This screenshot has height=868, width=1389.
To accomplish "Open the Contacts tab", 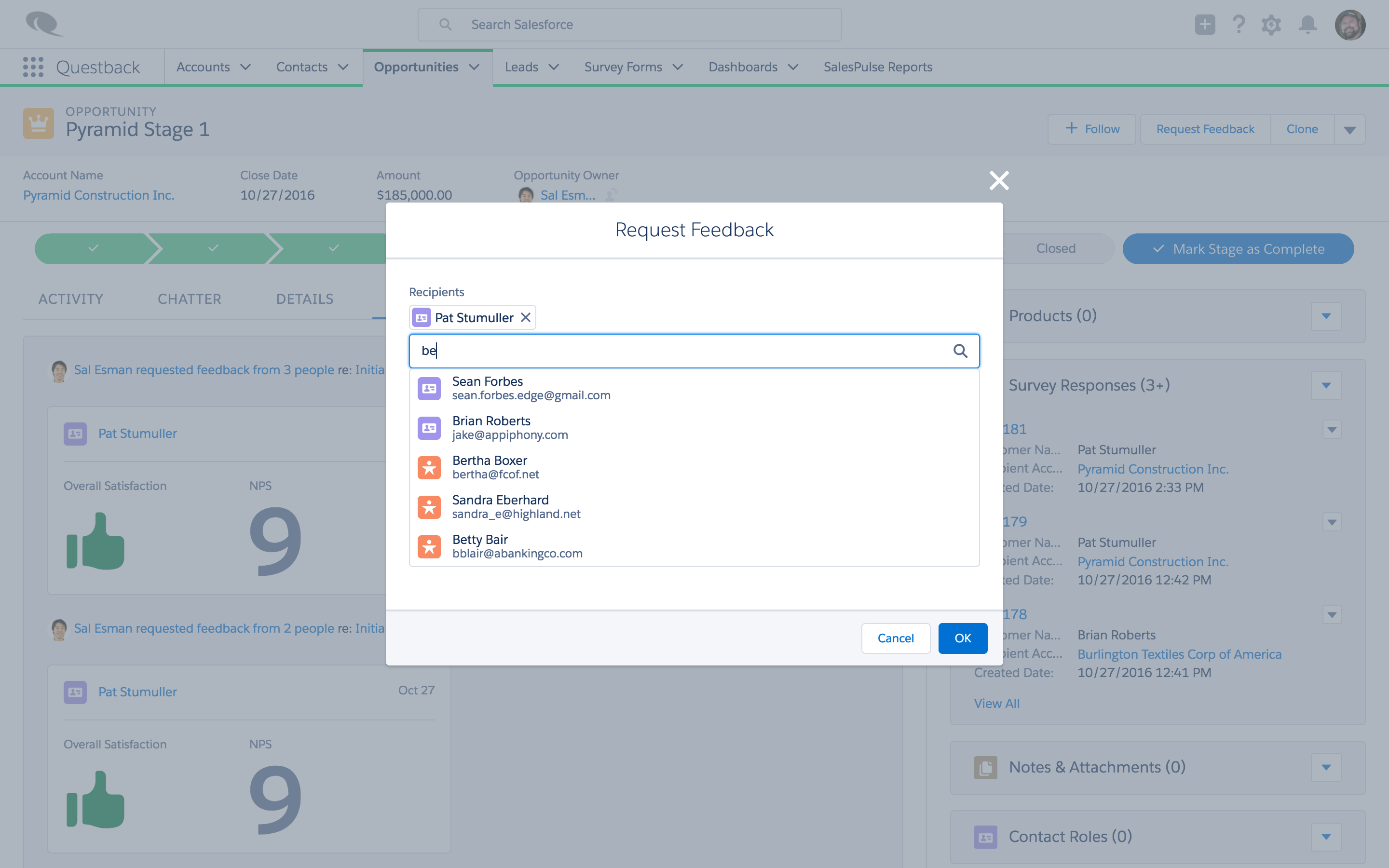I will (x=302, y=67).
